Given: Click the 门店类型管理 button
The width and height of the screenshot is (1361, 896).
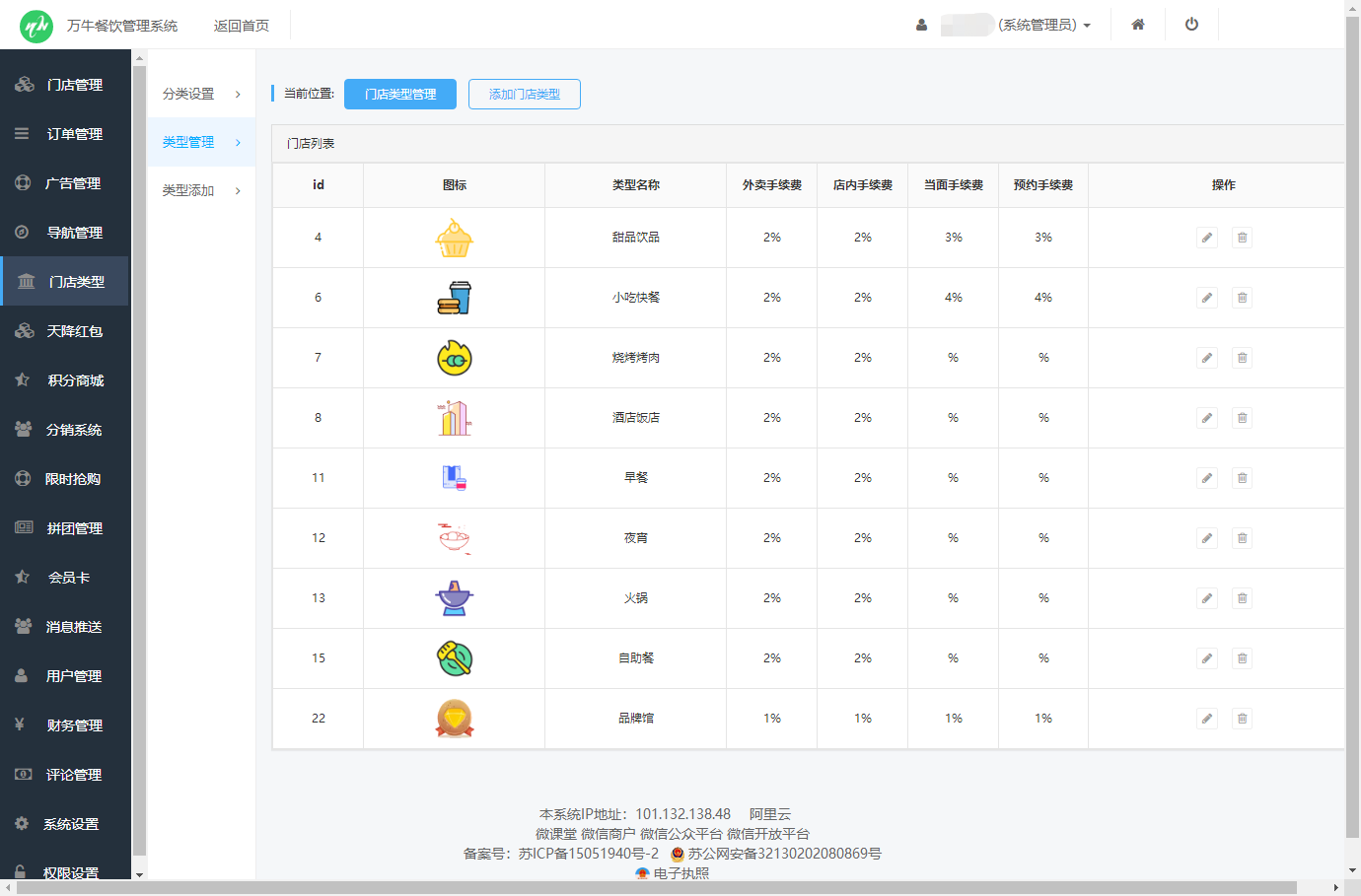Looking at the screenshot, I should (399, 94).
